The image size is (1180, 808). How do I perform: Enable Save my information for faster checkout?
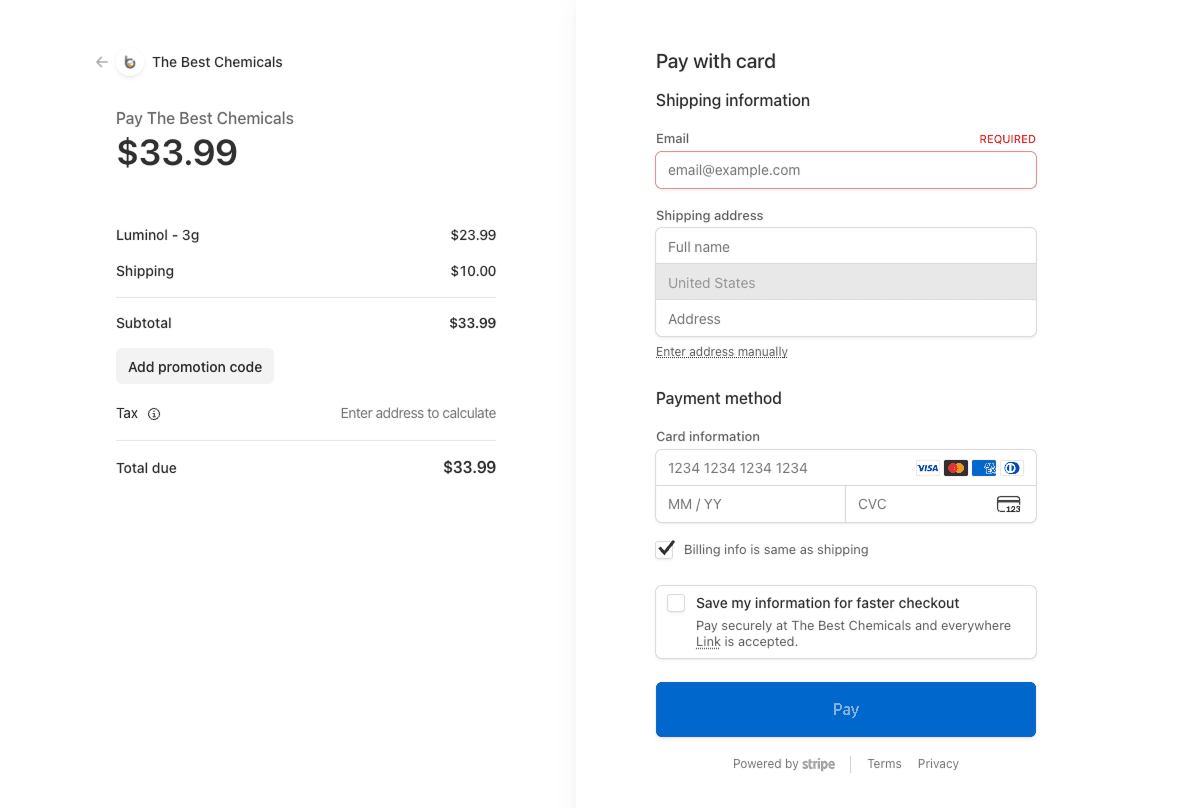(x=676, y=603)
